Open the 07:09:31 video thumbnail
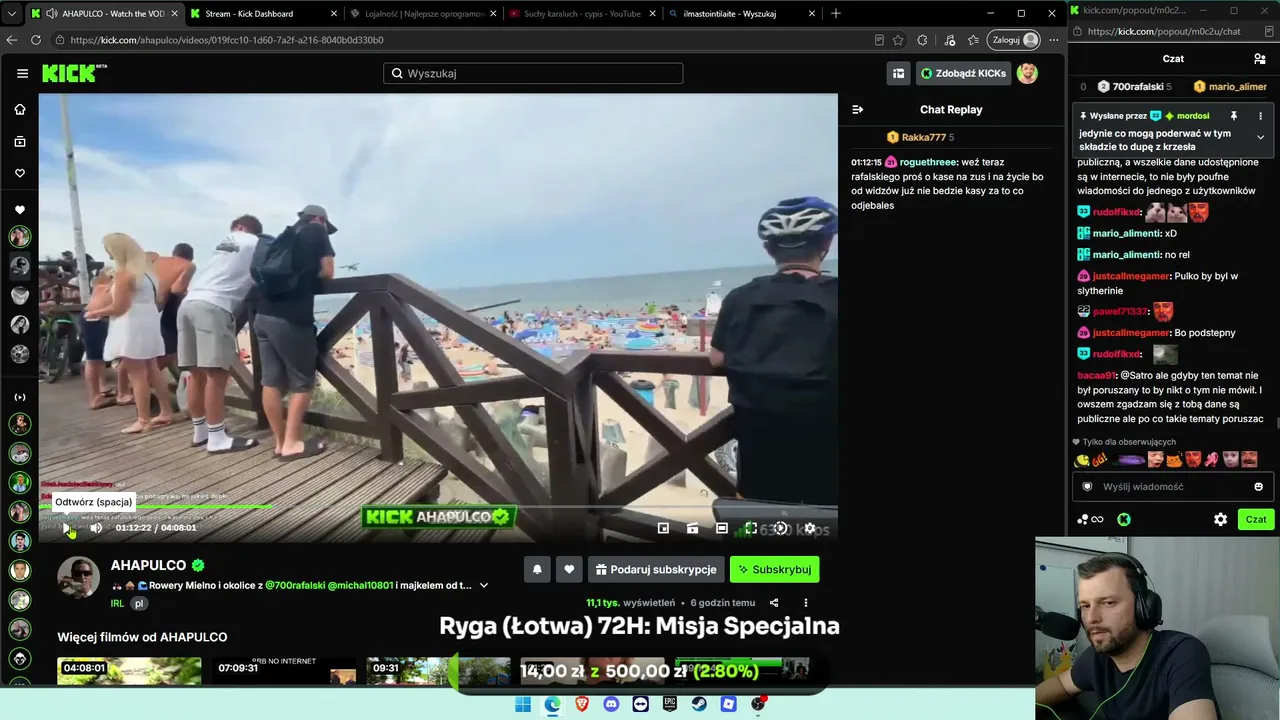Screen dimensions: 1280x720 click(284, 671)
